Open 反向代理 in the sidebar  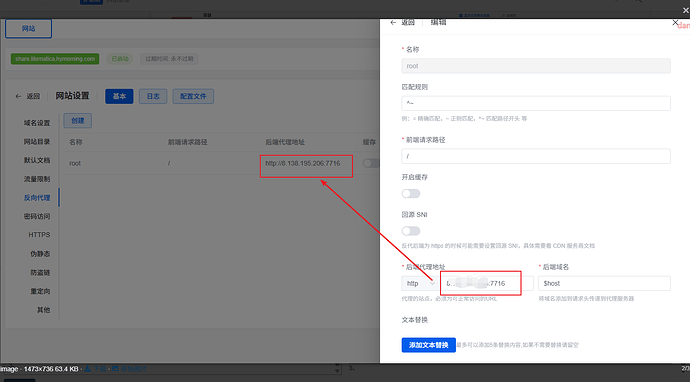click(37, 198)
